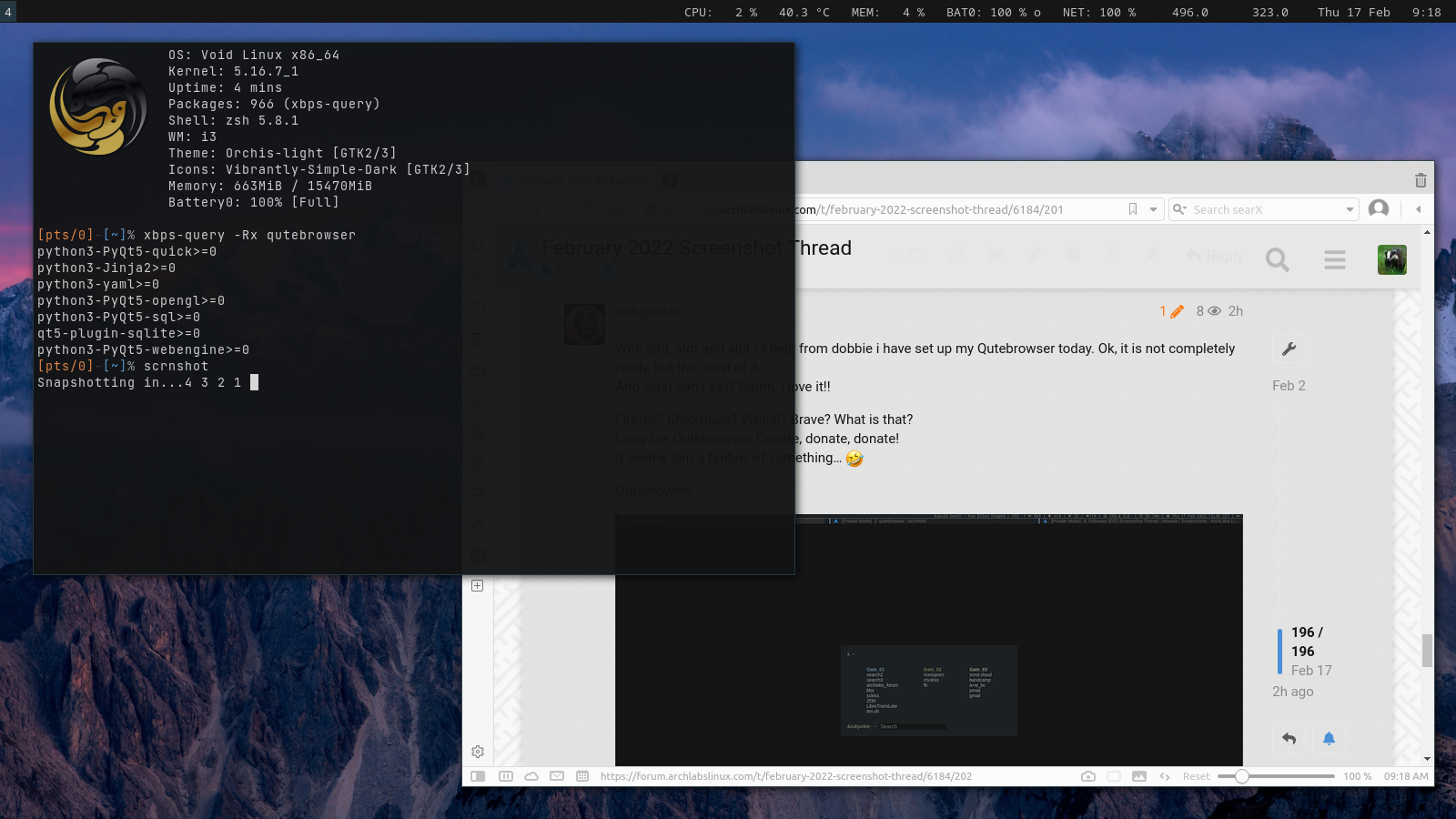
Task: Click the 8 views eye icon
Action: point(1214,311)
